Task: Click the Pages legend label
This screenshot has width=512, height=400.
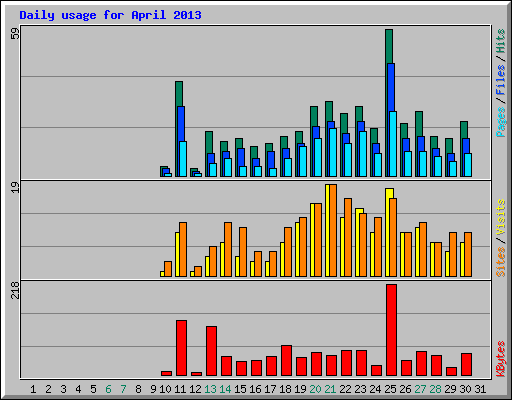Action: pos(500,122)
